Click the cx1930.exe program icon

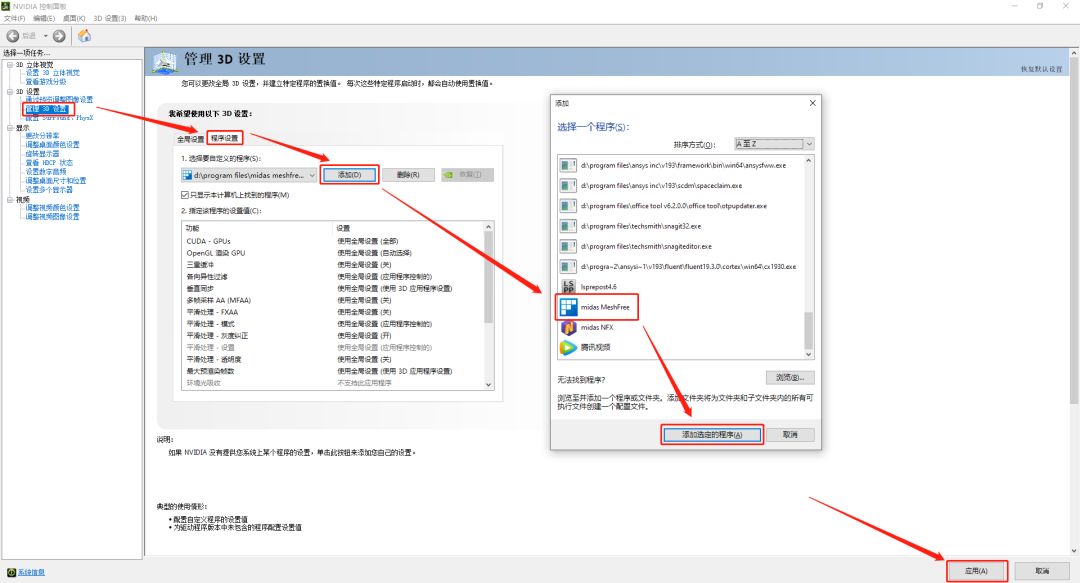click(x=568, y=266)
